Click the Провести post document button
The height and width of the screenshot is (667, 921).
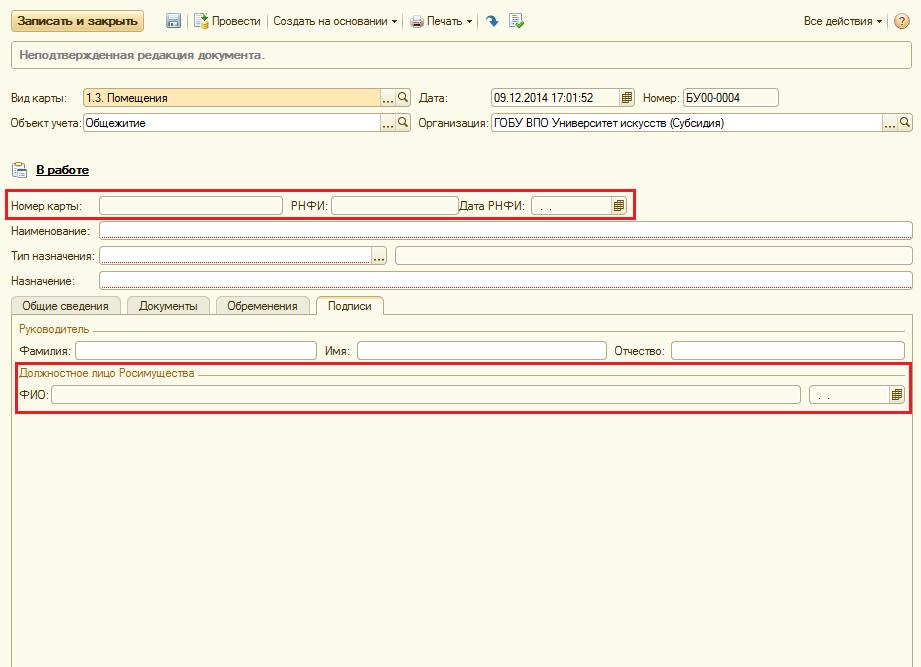pyautogui.click(x=227, y=21)
